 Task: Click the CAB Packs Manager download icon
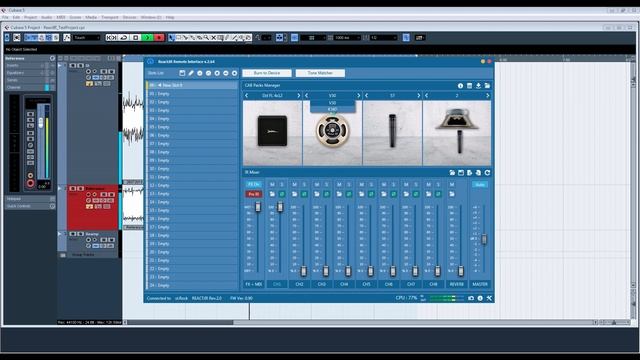478,86
